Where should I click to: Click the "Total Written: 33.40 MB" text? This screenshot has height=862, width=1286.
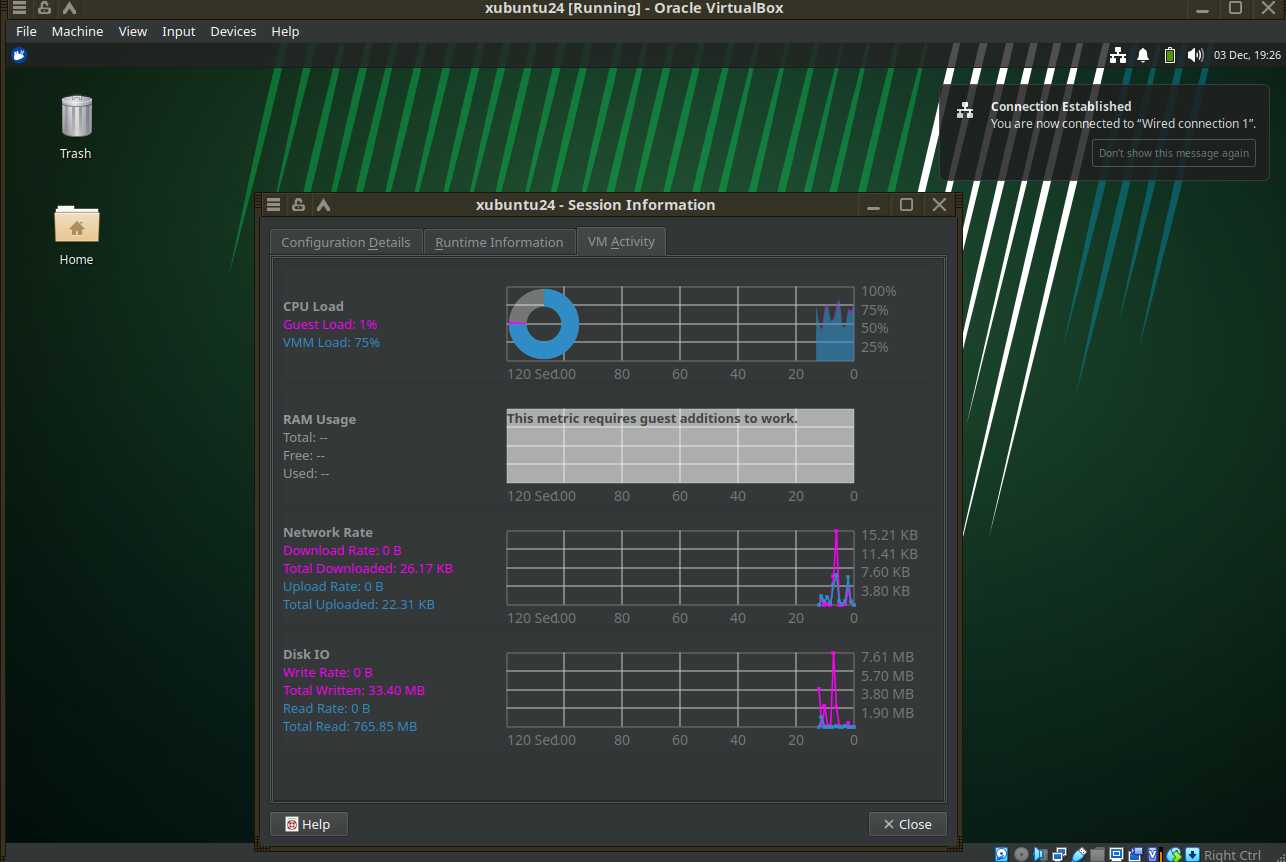pyautogui.click(x=354, y=691)
